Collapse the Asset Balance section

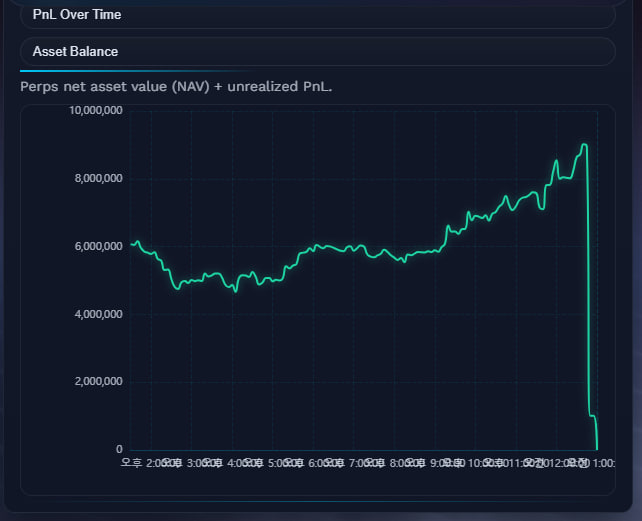317,52
